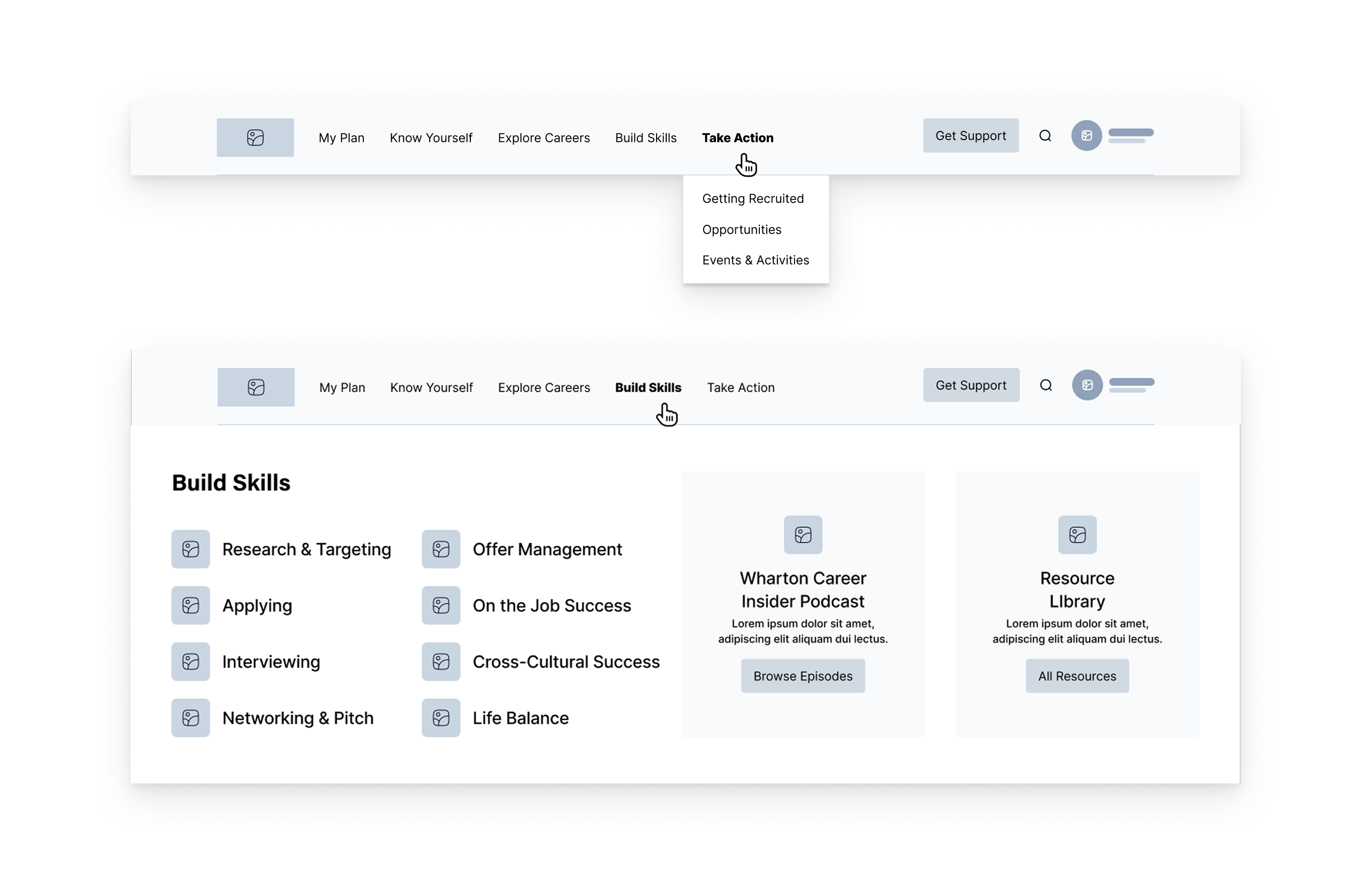The image size is (1372, 883).
Task: Open the Interviewing skills link
Action: (271, 661)
